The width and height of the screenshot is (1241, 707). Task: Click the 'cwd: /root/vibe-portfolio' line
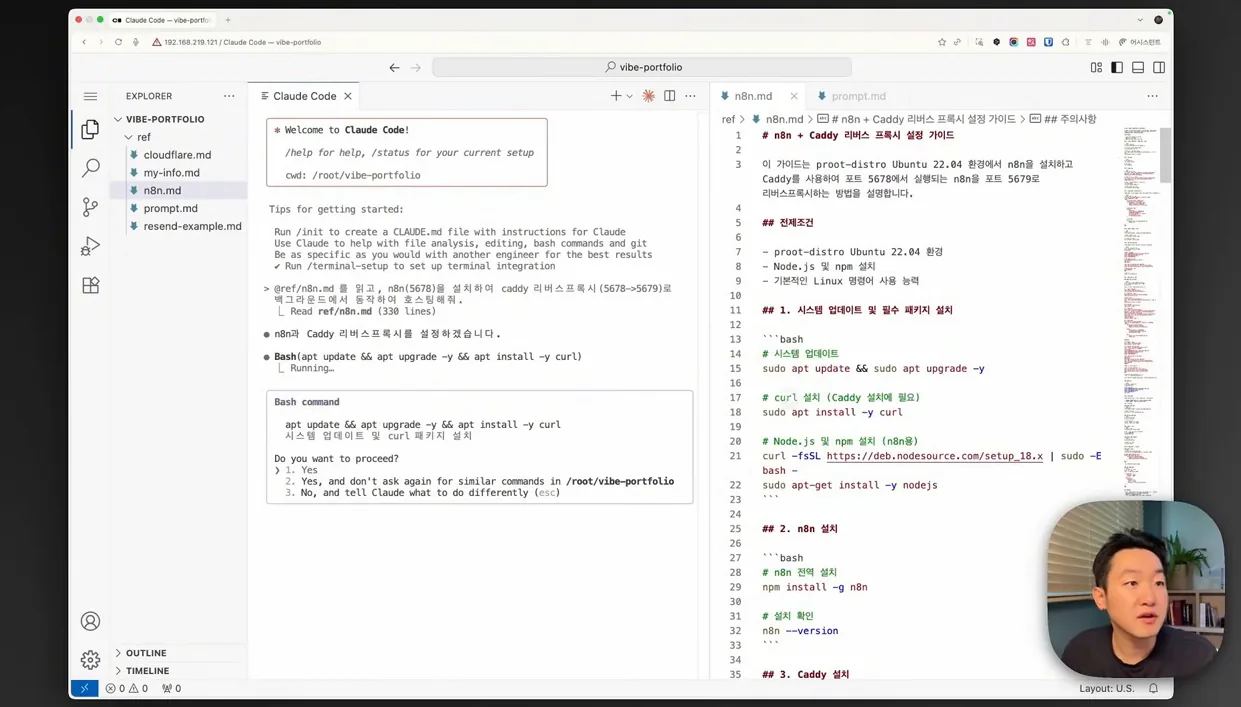(352, 175)
